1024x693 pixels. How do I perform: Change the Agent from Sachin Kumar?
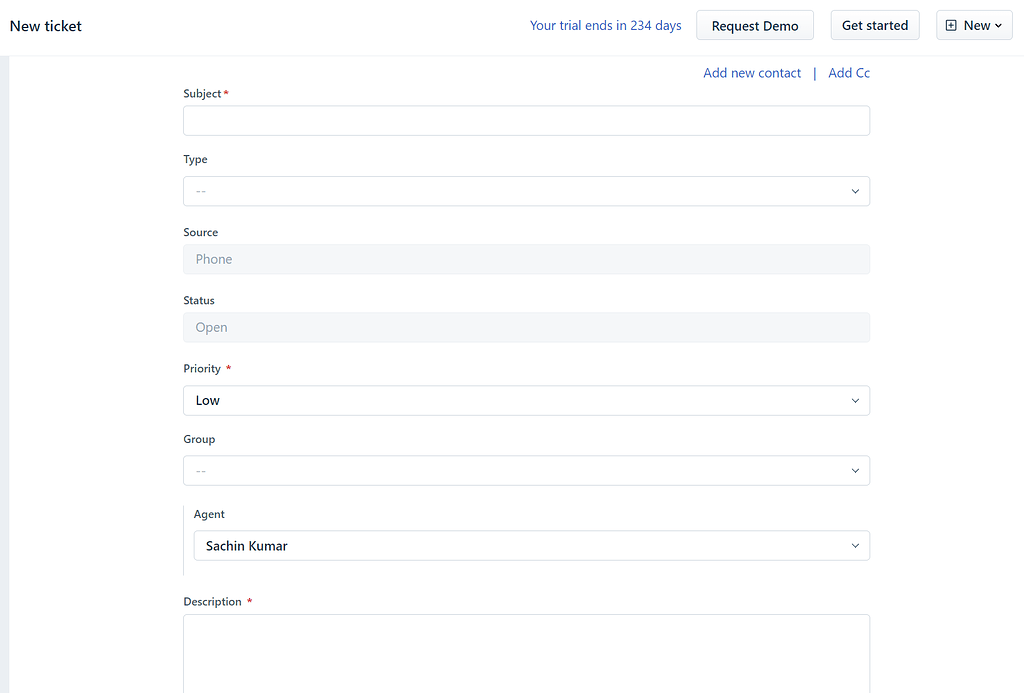point(531,545)
